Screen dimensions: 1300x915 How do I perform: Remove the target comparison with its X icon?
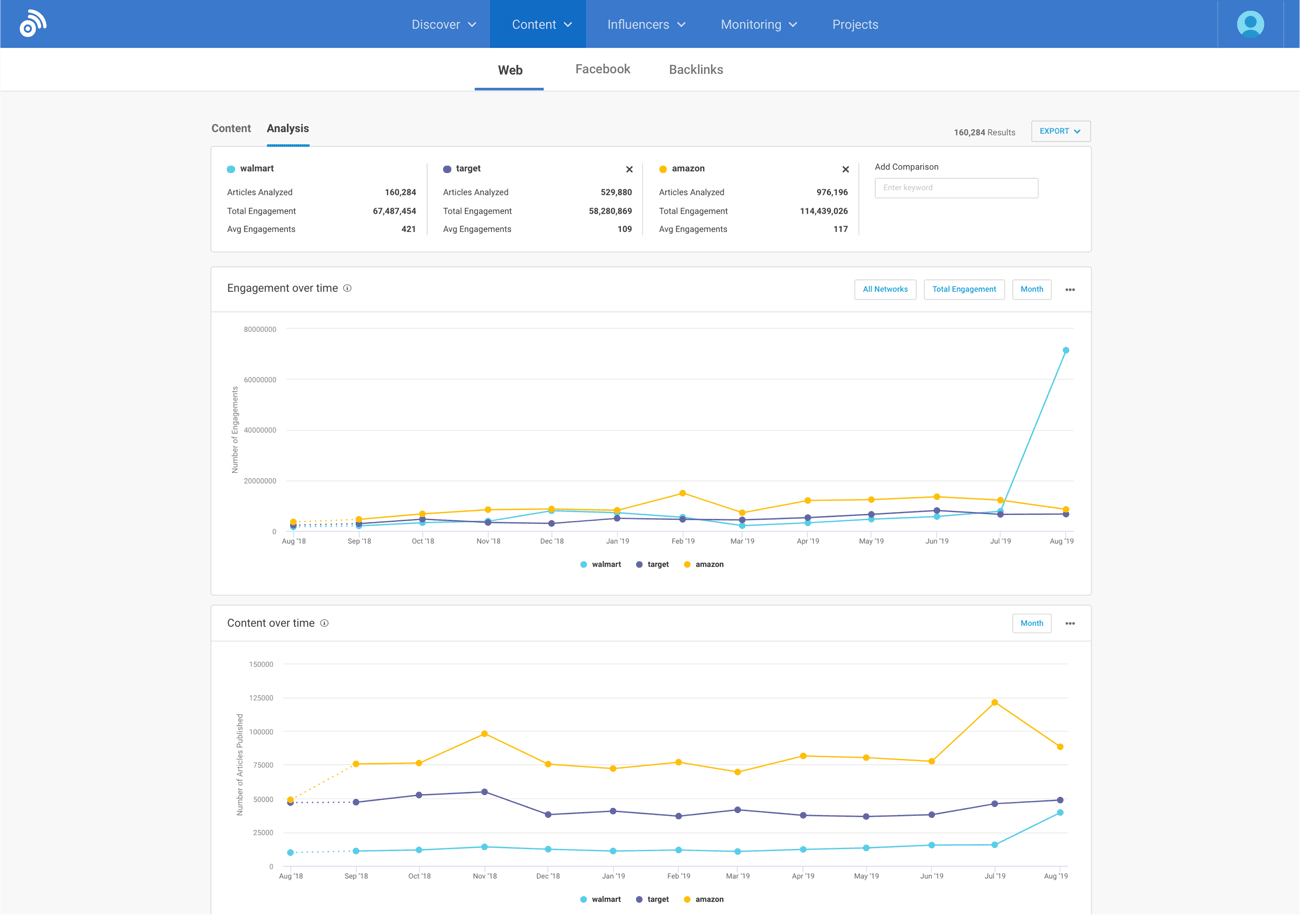point(628,169)
